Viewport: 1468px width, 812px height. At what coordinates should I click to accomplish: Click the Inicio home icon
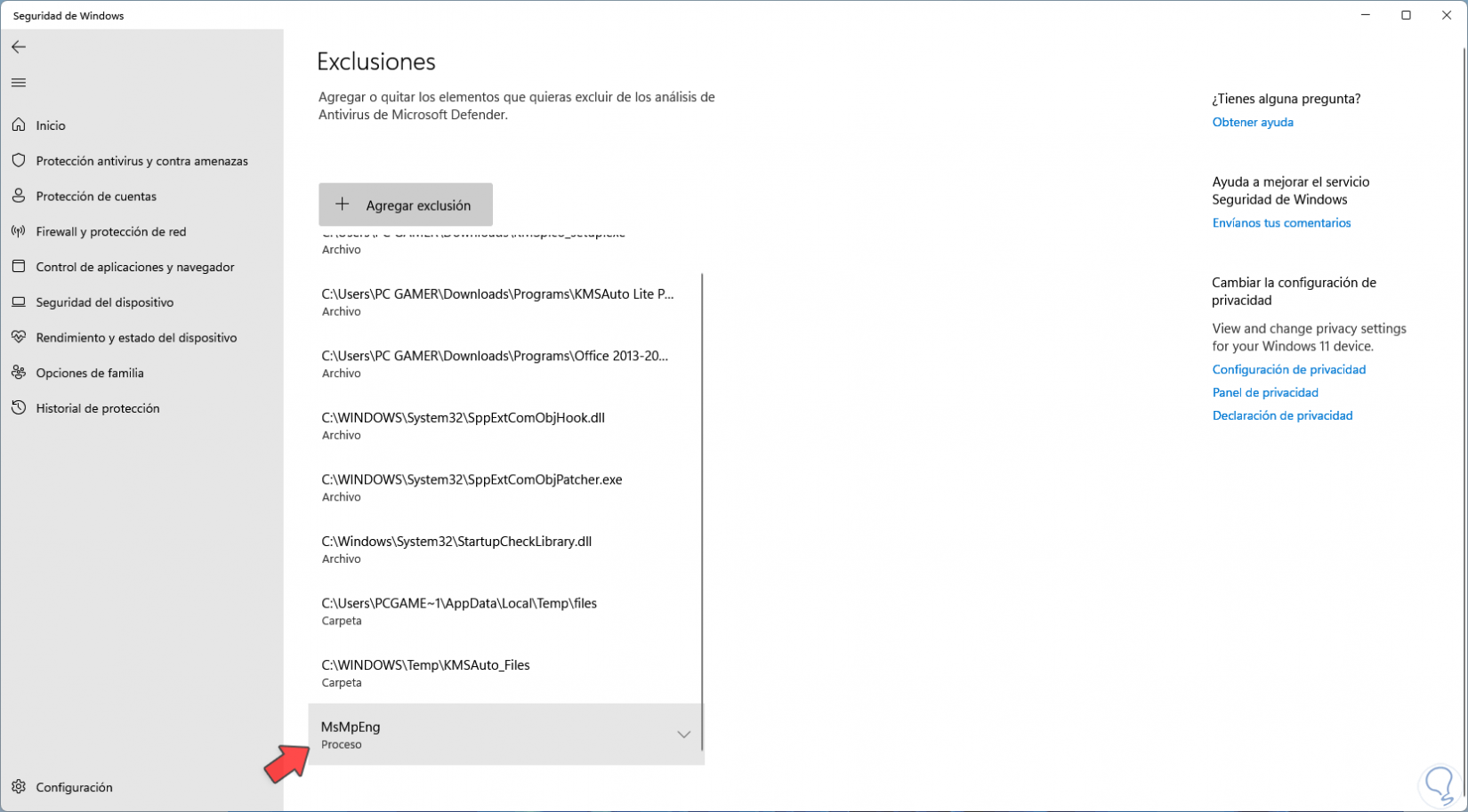[19, 125]
